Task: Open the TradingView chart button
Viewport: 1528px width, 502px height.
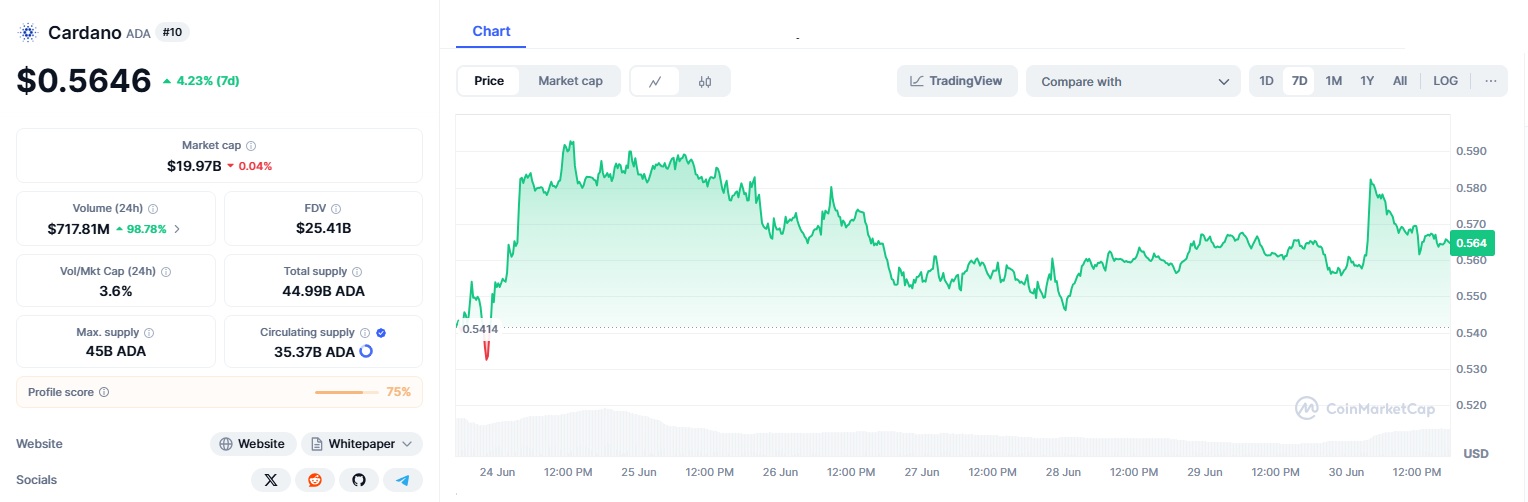Action: click(956, 81)
